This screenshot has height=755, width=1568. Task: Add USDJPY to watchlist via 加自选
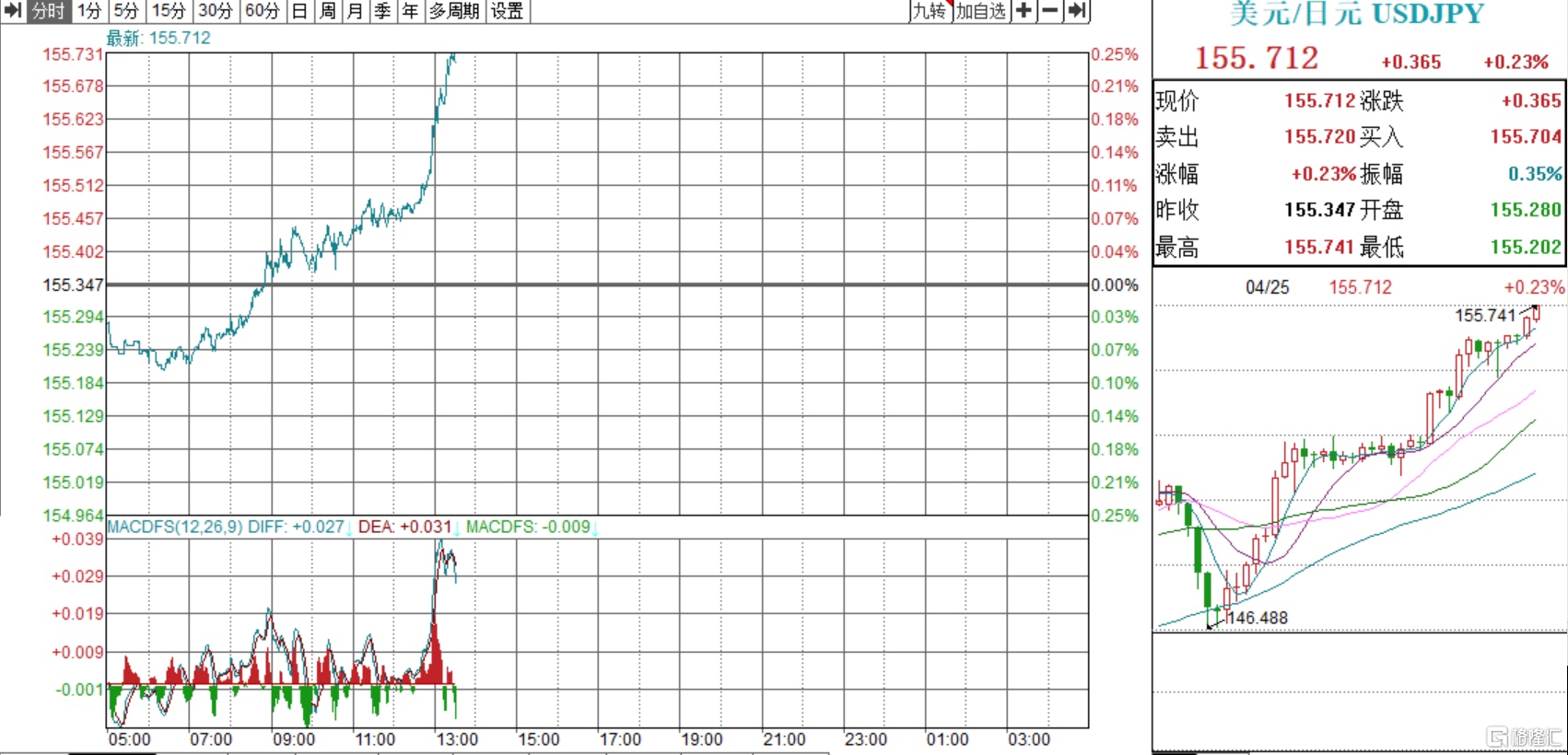981,11
